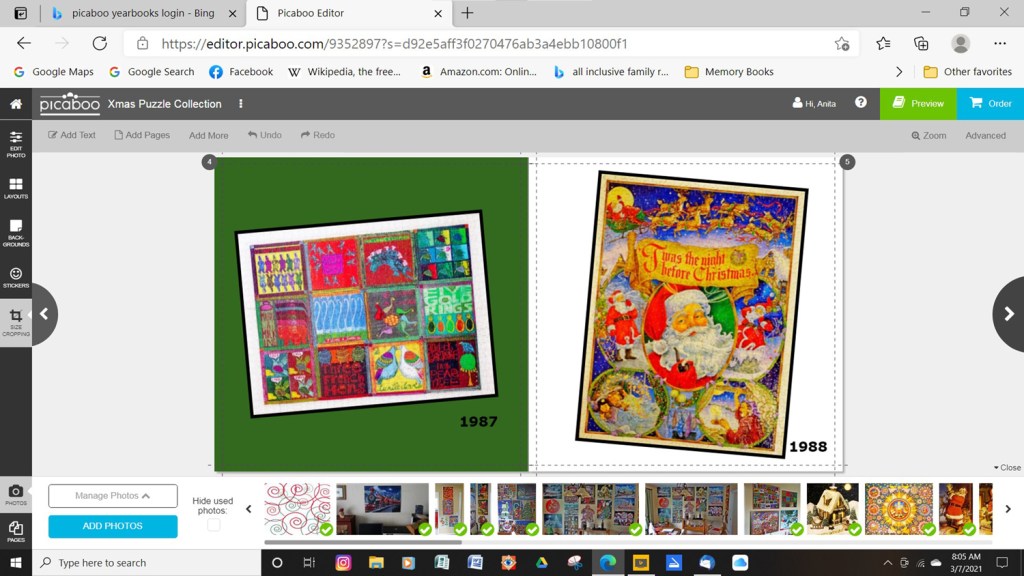Open the Pages panel in sidebar

click(x=15, y=532)
